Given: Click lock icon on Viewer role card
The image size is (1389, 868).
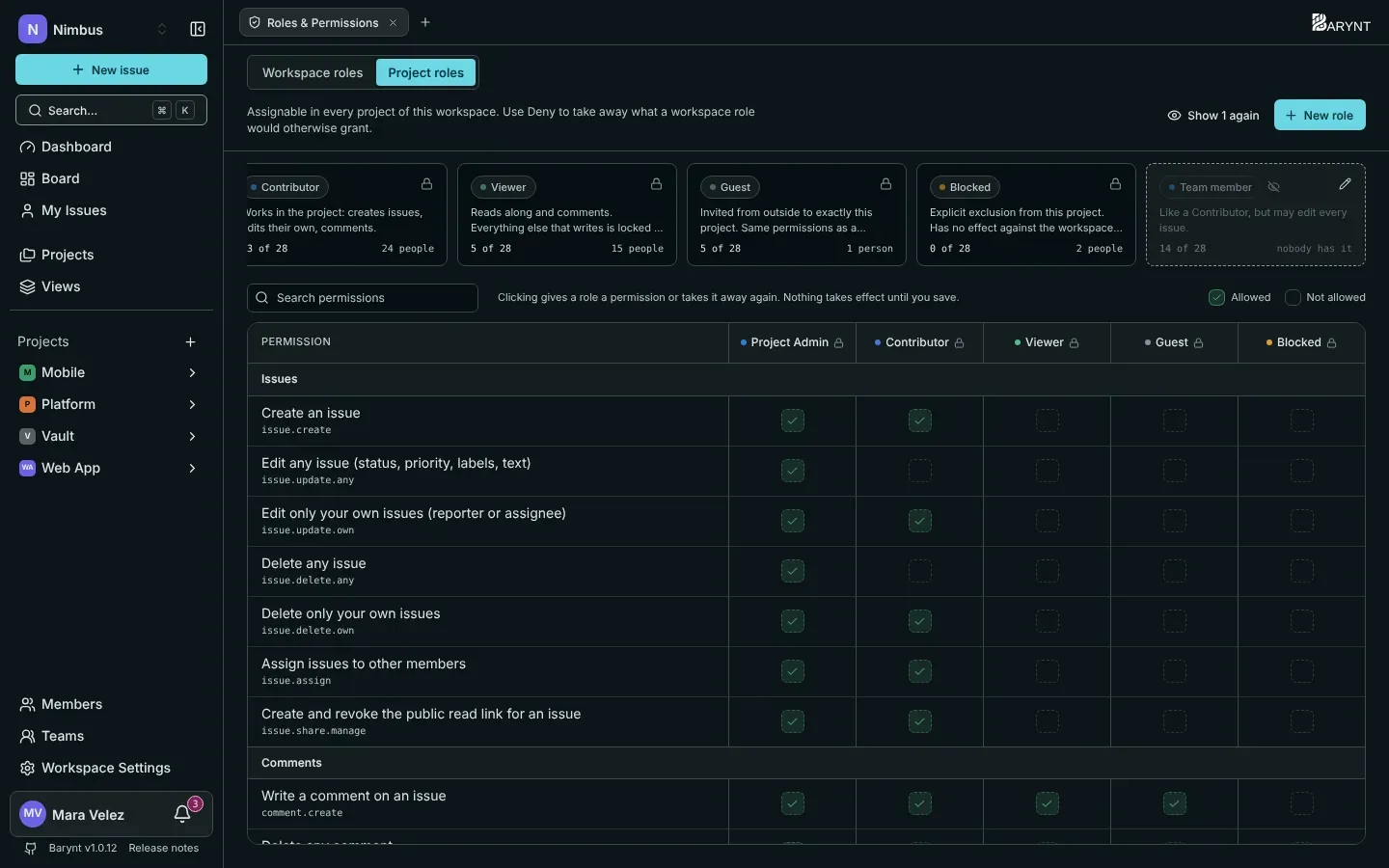Looking at the screenshot, I should tap(656, 183).
